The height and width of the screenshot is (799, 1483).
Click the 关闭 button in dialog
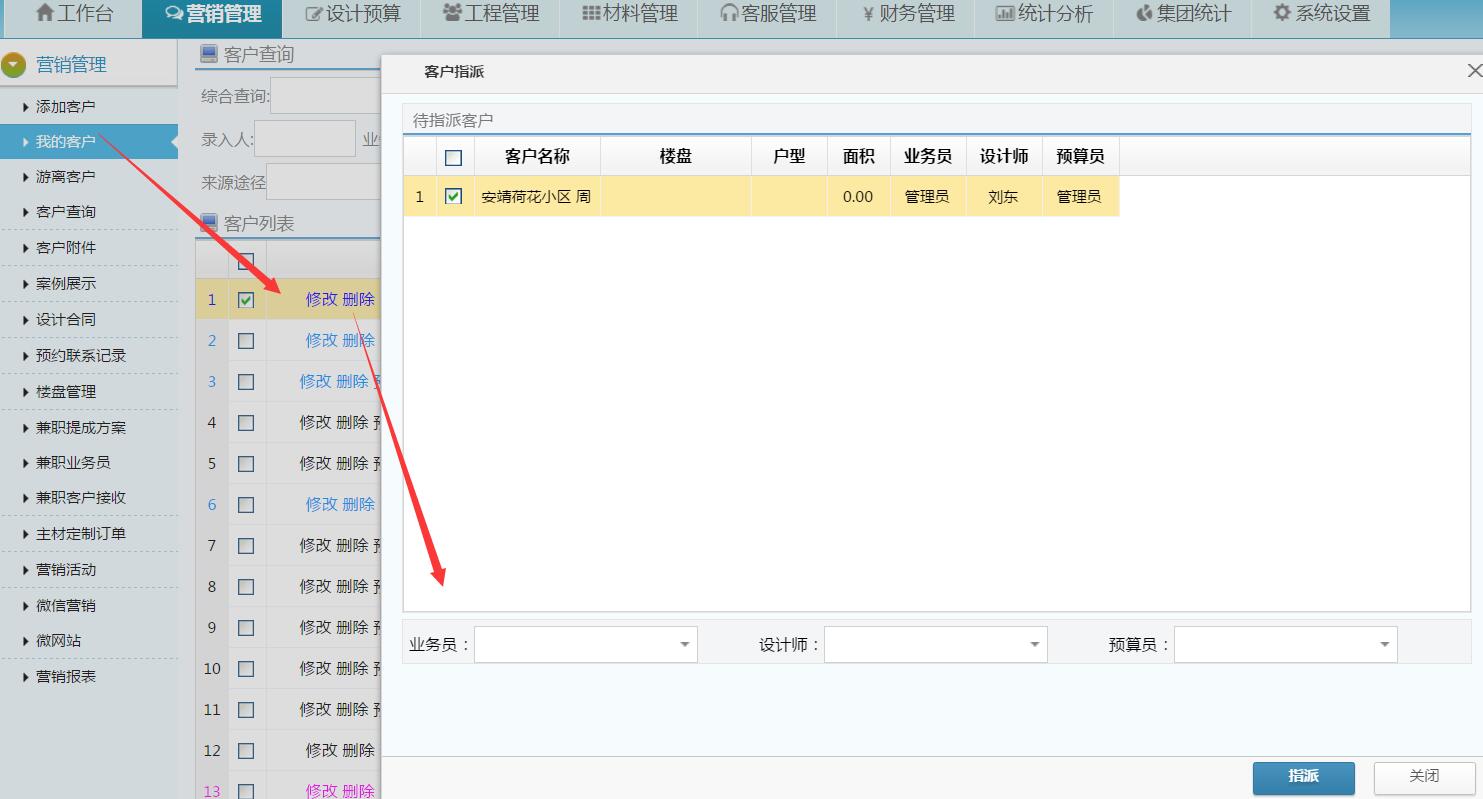coord(1424,776)
